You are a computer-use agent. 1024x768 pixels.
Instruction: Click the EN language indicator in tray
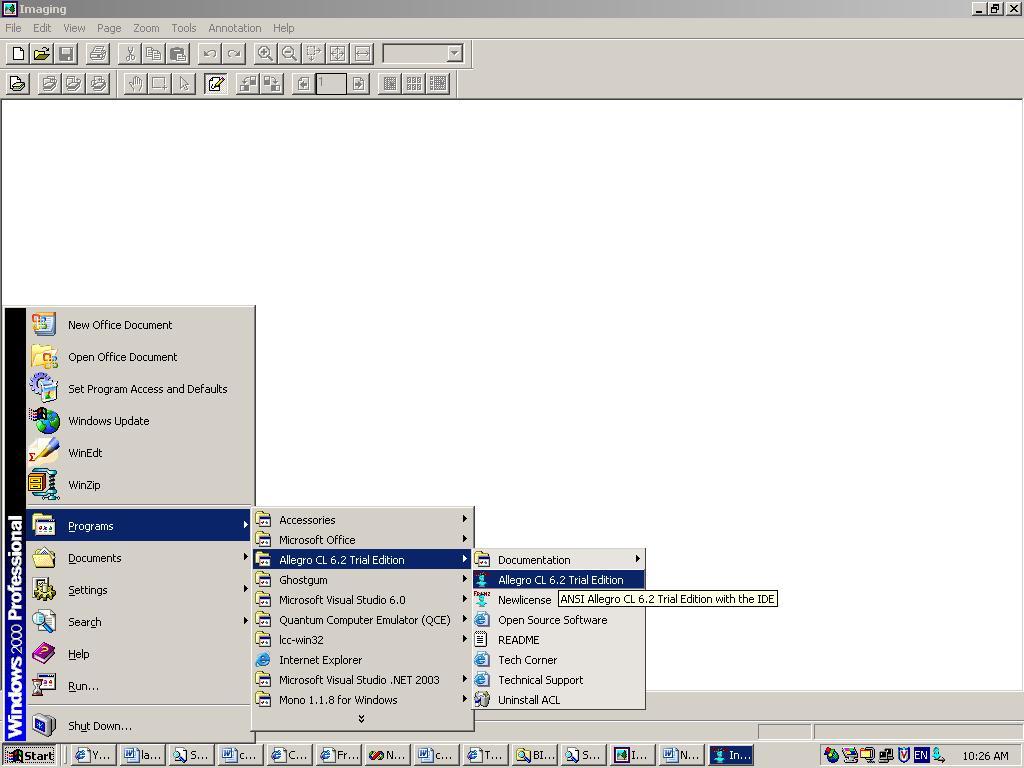(921, 756)
